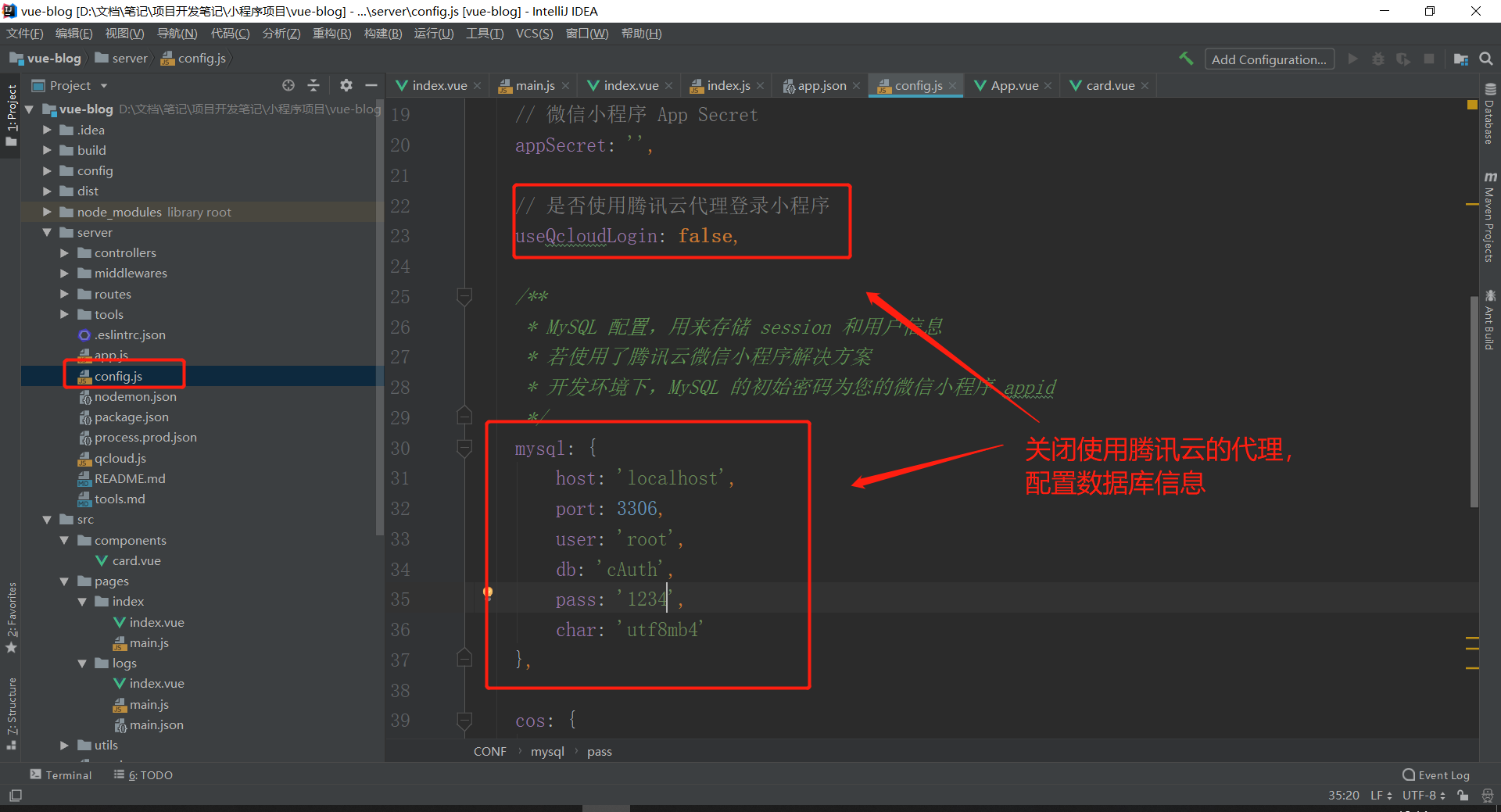Toggle the read-only lock icon in status bar
The width and height of the screenshot is (1501, 812).
point(1463,796)
